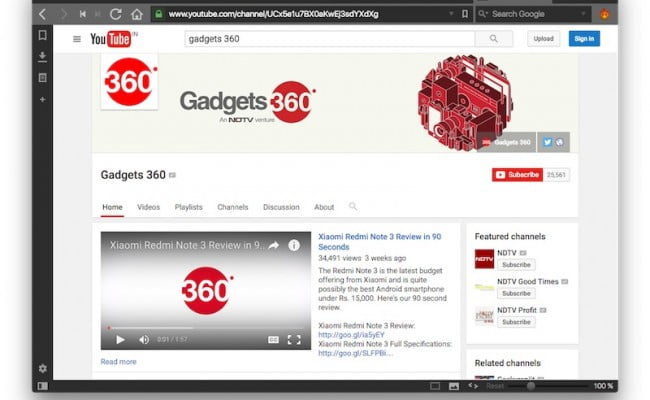Mute the video with the speaker icon
Screen dimensions: 650x400
tap(144, 340)
